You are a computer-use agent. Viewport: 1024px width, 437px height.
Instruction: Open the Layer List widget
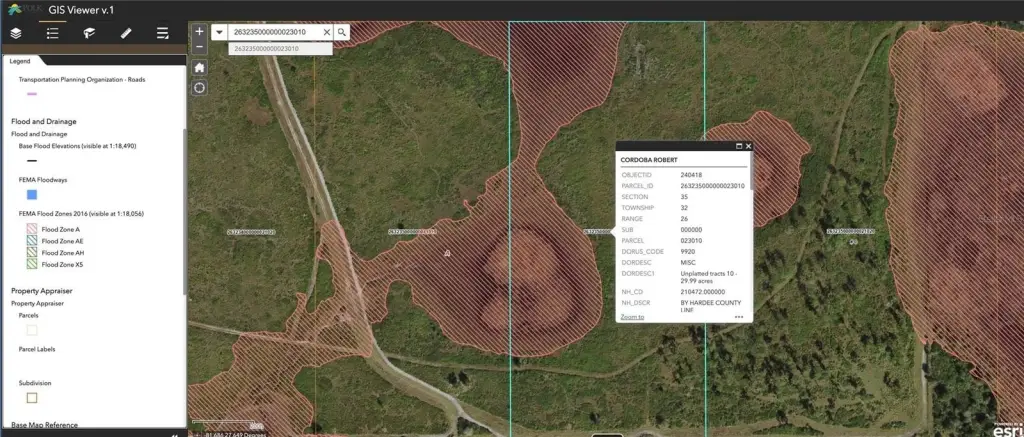click(x=16, y=33)
